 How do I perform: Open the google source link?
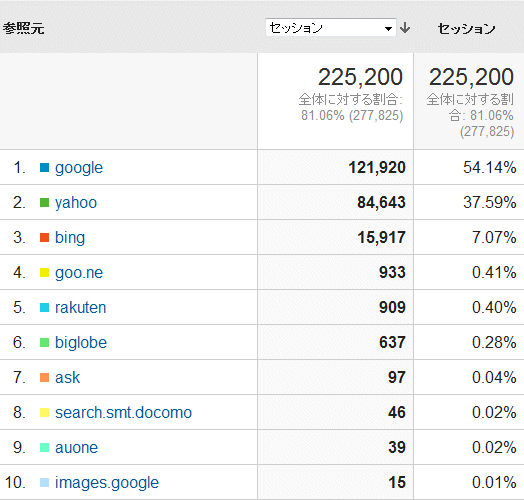pos(79,168)
